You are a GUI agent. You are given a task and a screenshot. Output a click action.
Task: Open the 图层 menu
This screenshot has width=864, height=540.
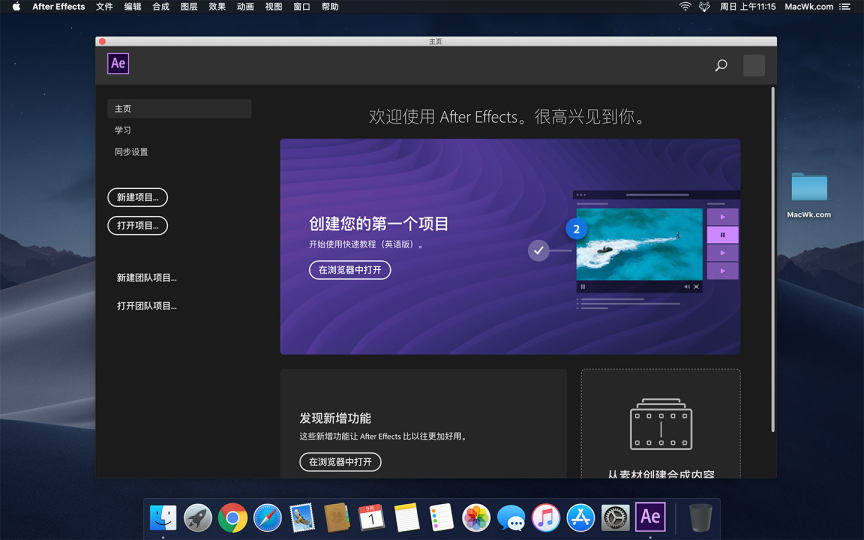pyautogui.click(x=188, y=7)
